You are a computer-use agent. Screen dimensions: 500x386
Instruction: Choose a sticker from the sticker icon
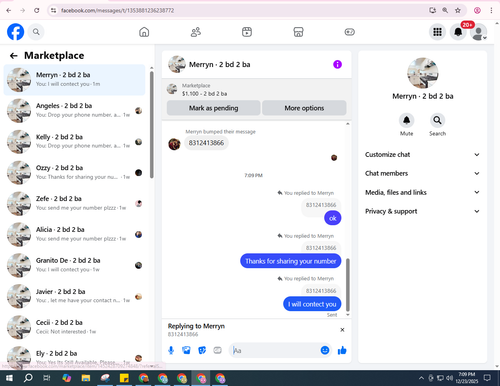[x=202, y=350]
